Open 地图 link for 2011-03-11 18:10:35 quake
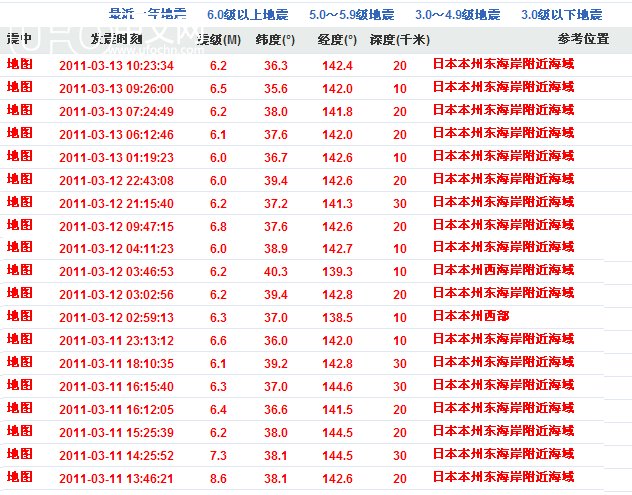This screenshot has height=495, width=632. point(20,362)
